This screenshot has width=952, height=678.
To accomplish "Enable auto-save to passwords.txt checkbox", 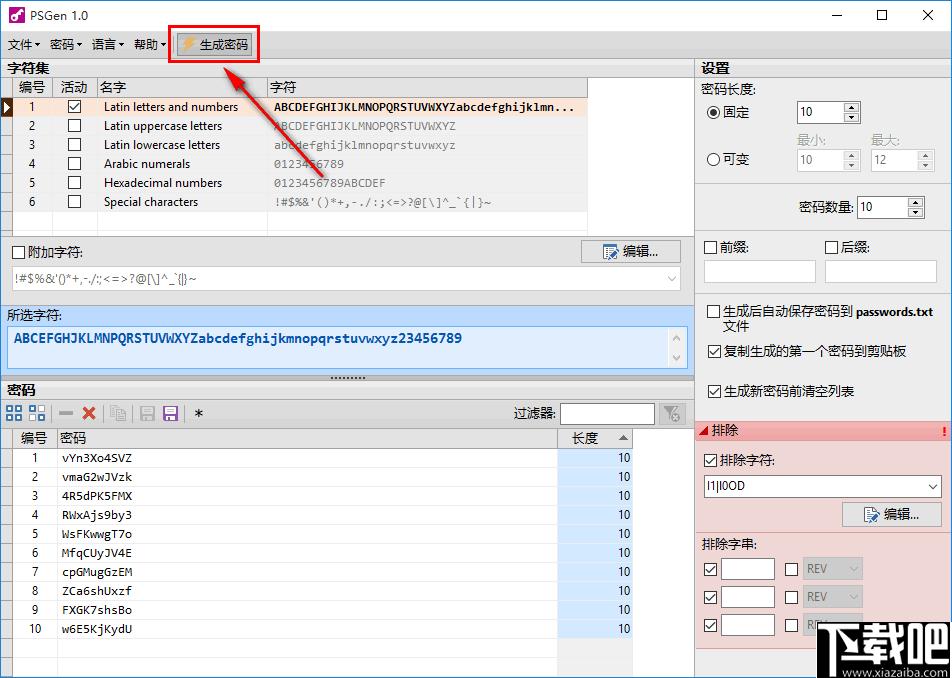I will tap(714, 312).
